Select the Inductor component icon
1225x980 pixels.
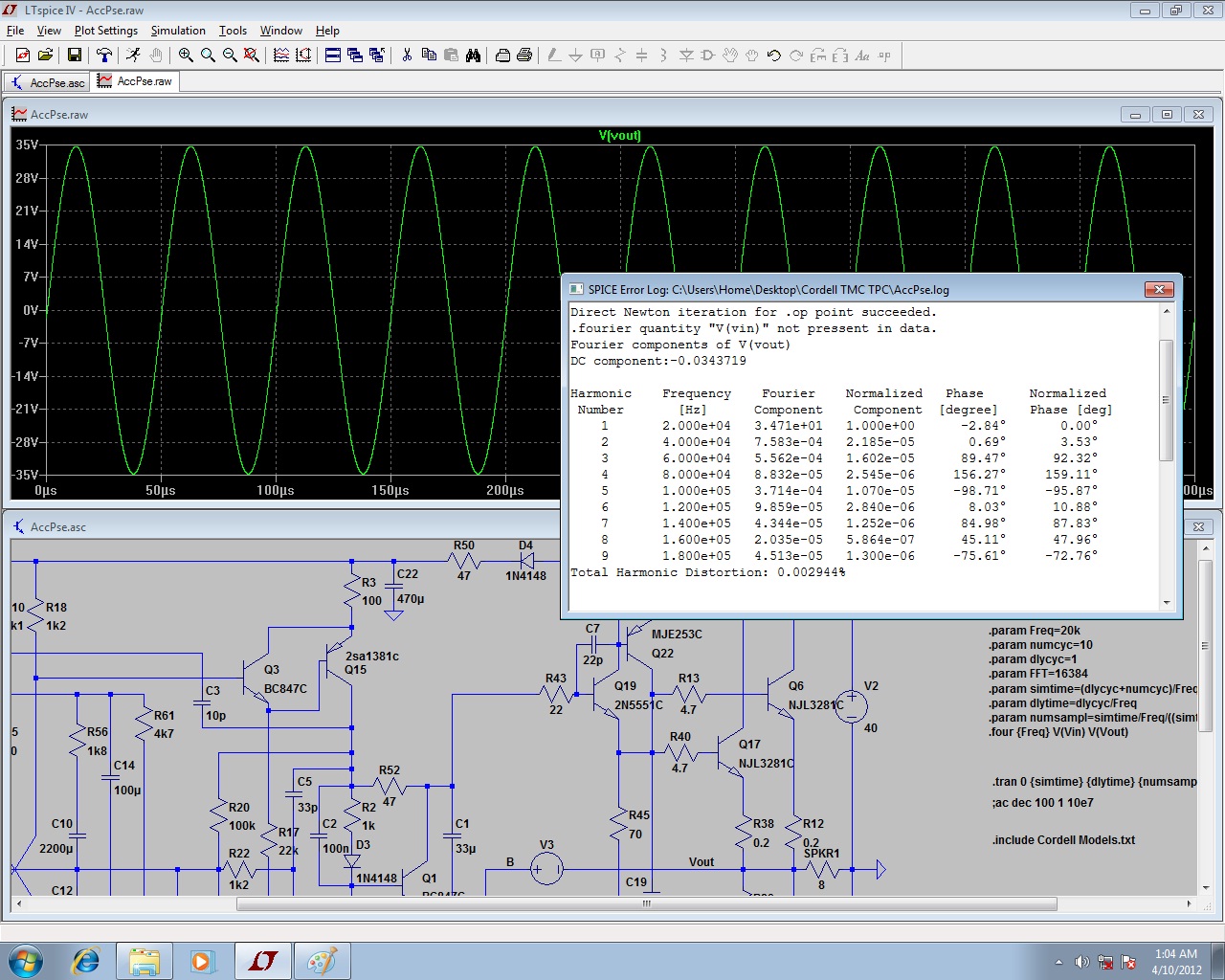click(664, 56)
